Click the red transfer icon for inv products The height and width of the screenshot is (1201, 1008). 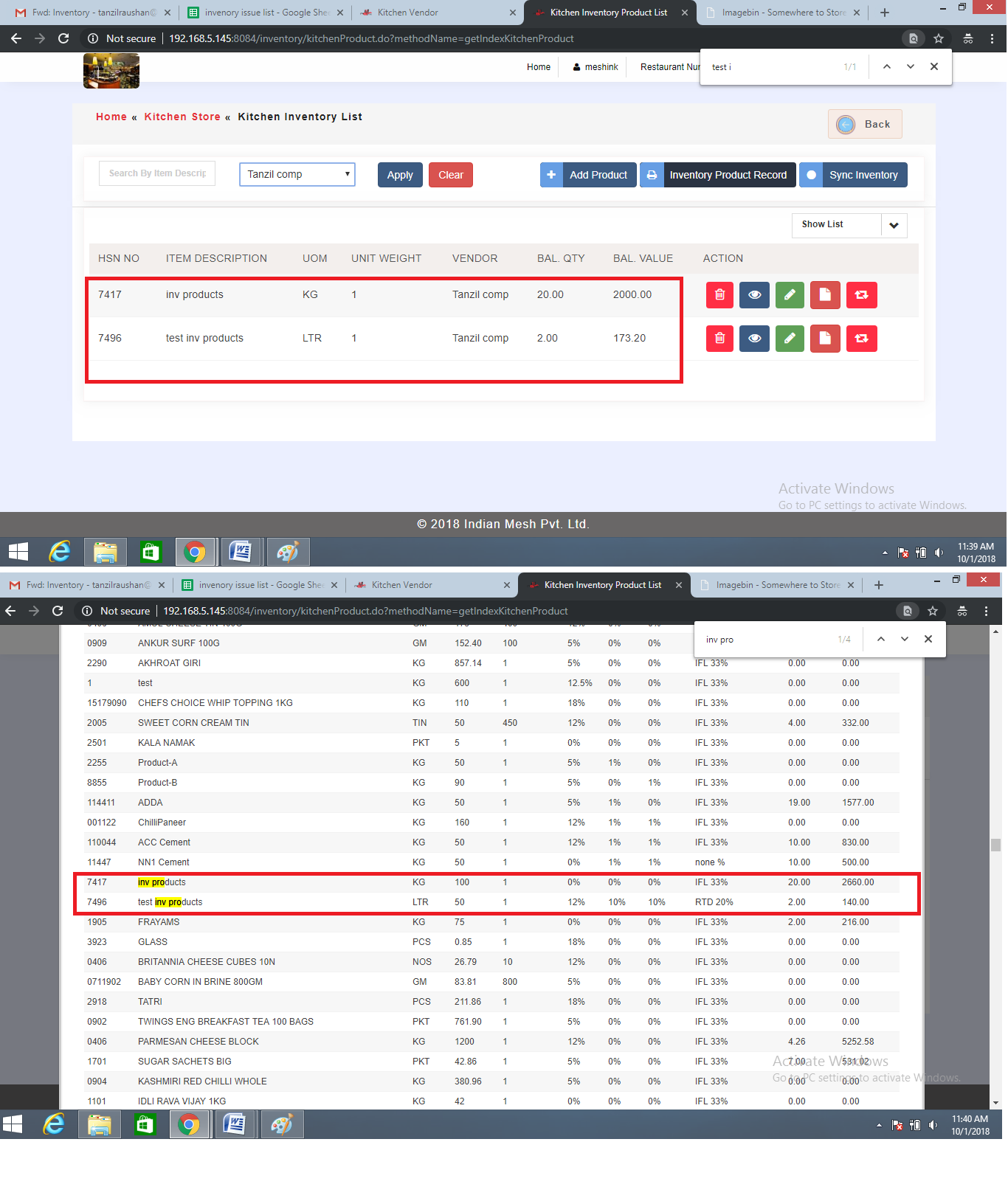click(861, 295)
